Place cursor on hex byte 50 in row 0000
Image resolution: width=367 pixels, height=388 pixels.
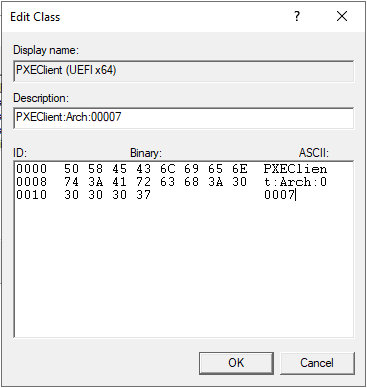[x=71, y=169]
